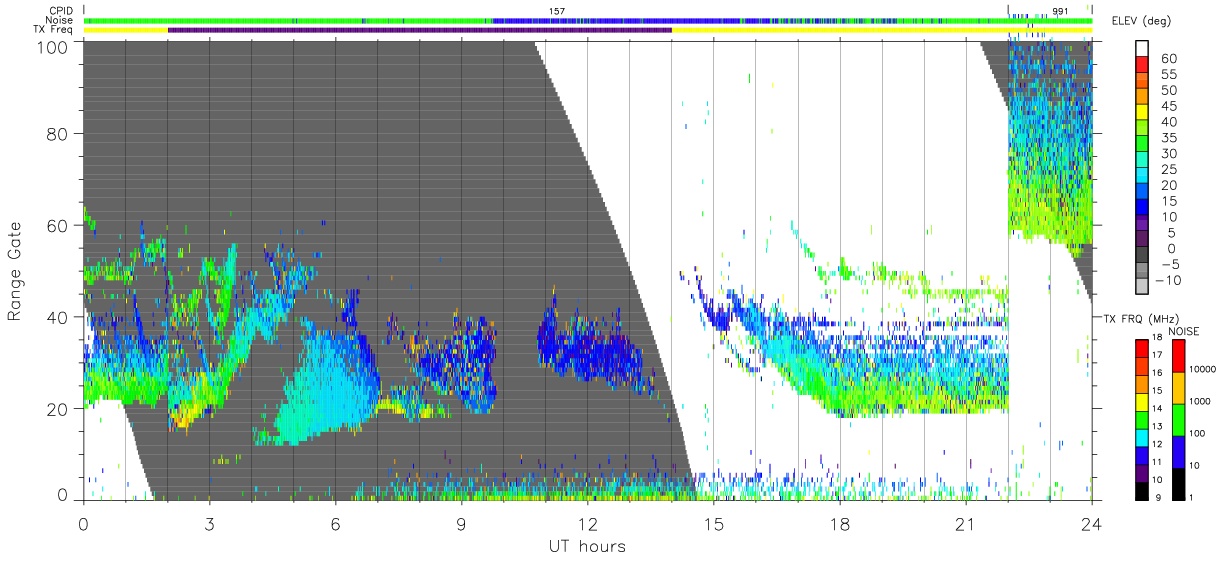Click the yellow swatch on ELEV colorbar
The image size is (1228, 567).
[1142, 112]
